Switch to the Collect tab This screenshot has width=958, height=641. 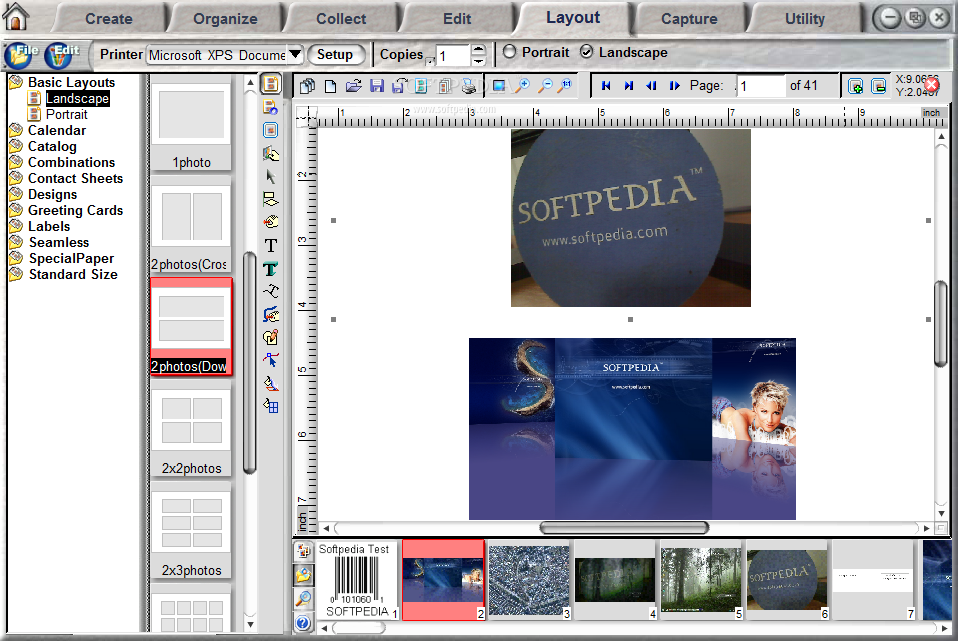tap(341, 19)
